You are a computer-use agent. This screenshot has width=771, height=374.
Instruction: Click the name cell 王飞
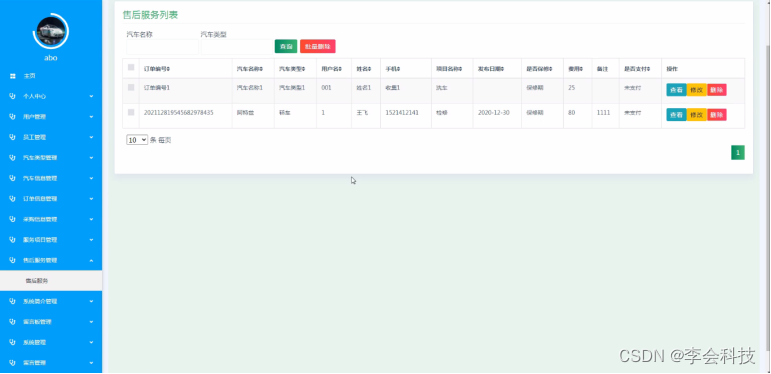[x=361, y=113]
